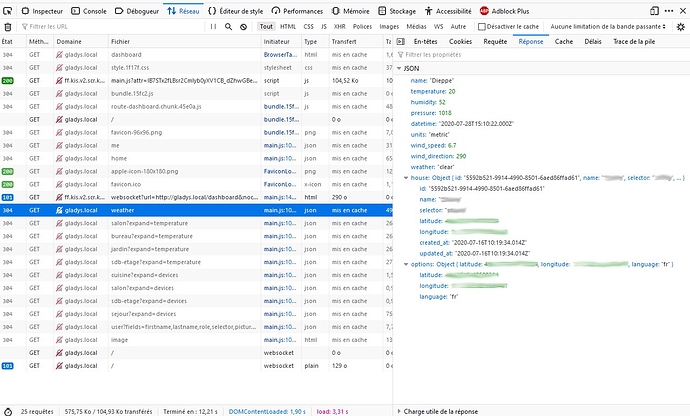690x416 pixels.
Task: Open bandwidth throttling dropdown
Action: [x=608, y=26]
